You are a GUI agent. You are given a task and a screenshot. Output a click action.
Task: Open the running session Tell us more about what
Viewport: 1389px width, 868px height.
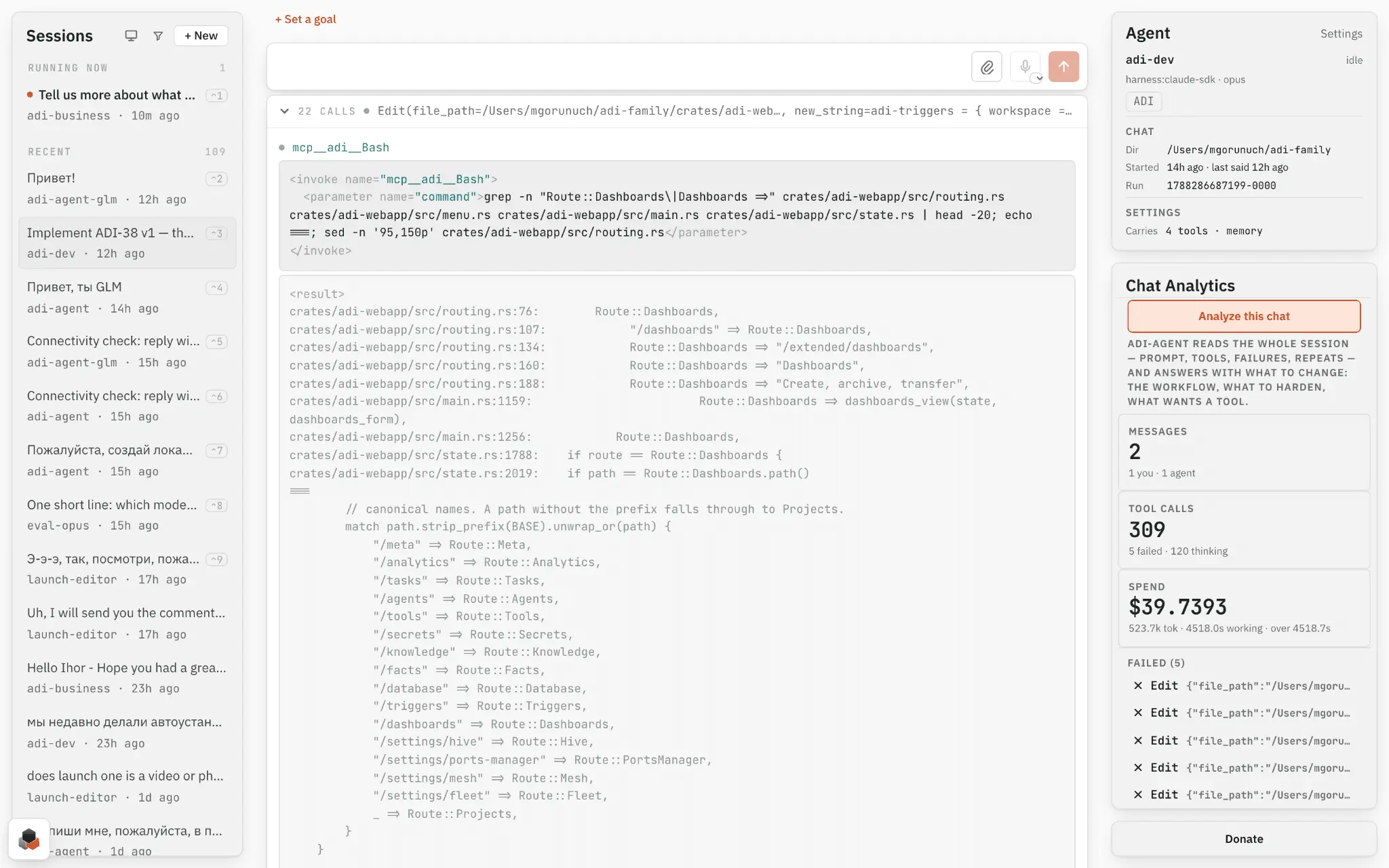click(128, 104)
